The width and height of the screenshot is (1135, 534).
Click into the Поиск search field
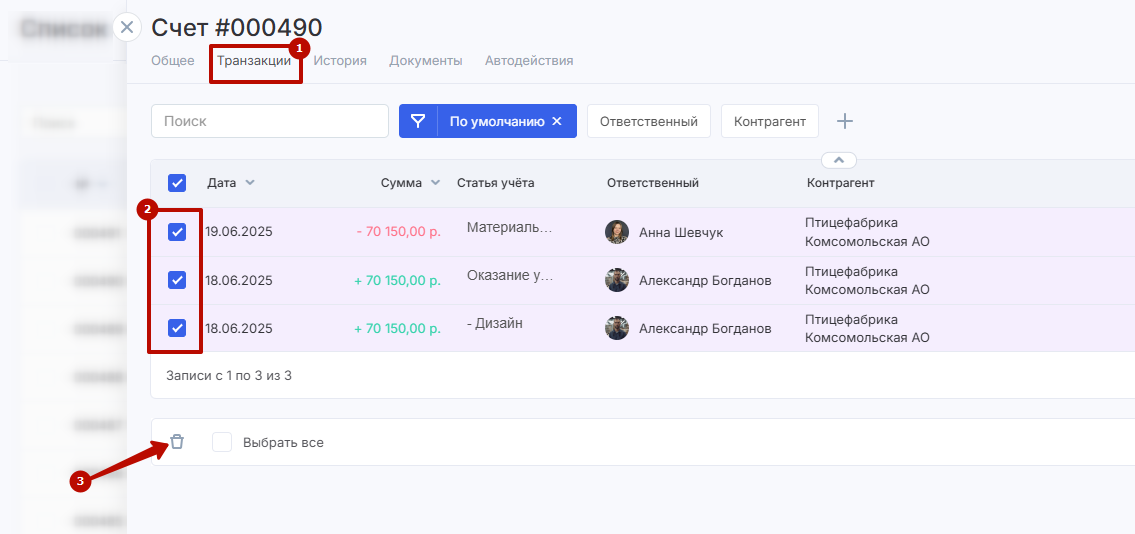pyautogui.click(x=270, y=121)
